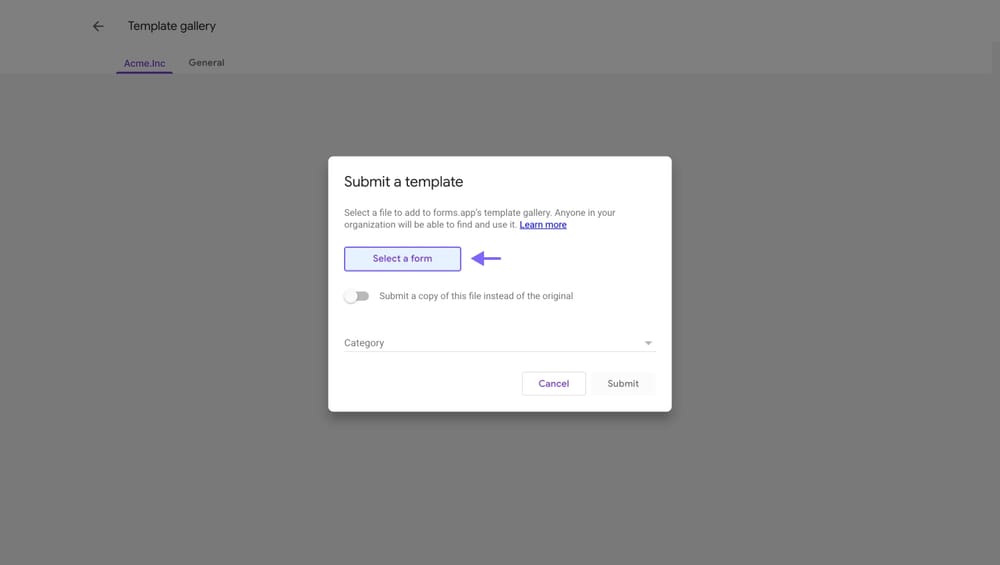Click the 'Category' placeholder text
The height and width of the screenshot is (565, 1000).
click(x=364, y=343)
